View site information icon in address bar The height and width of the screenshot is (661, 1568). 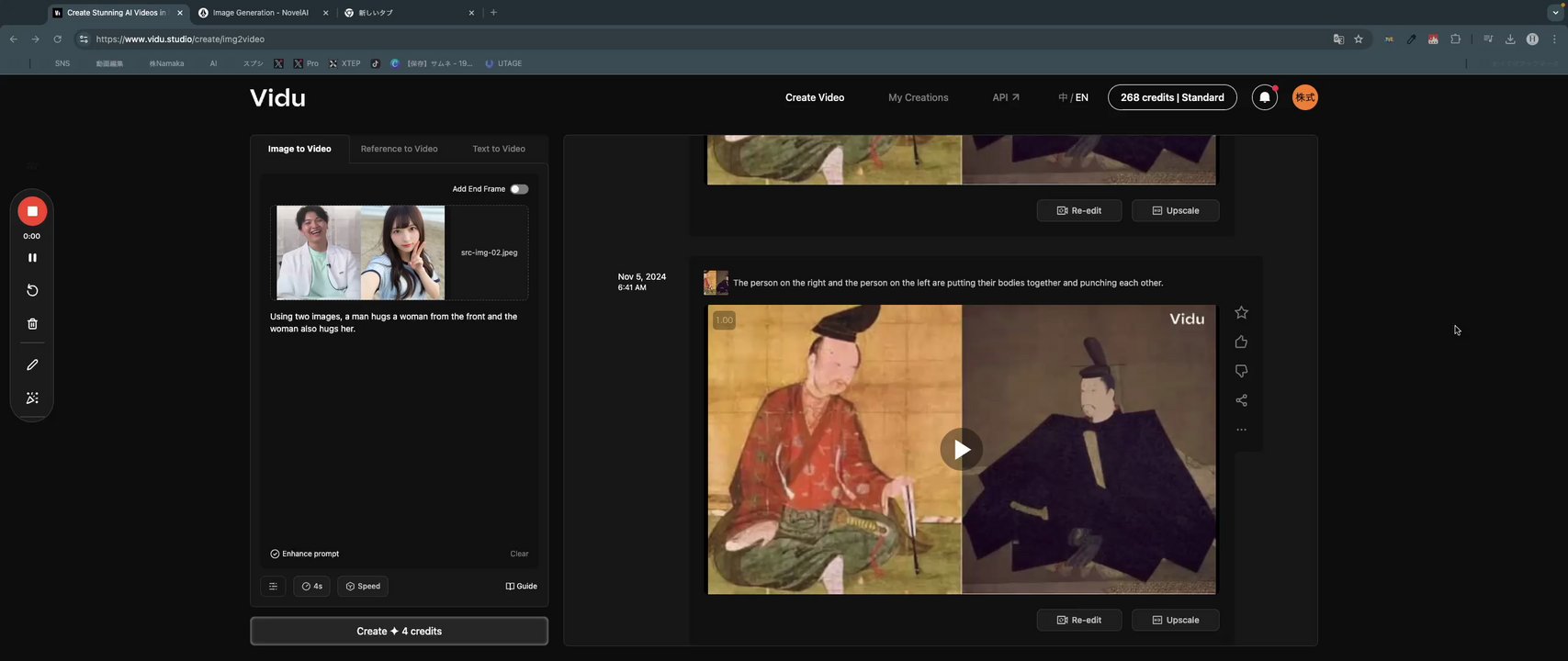coord(84,39)
